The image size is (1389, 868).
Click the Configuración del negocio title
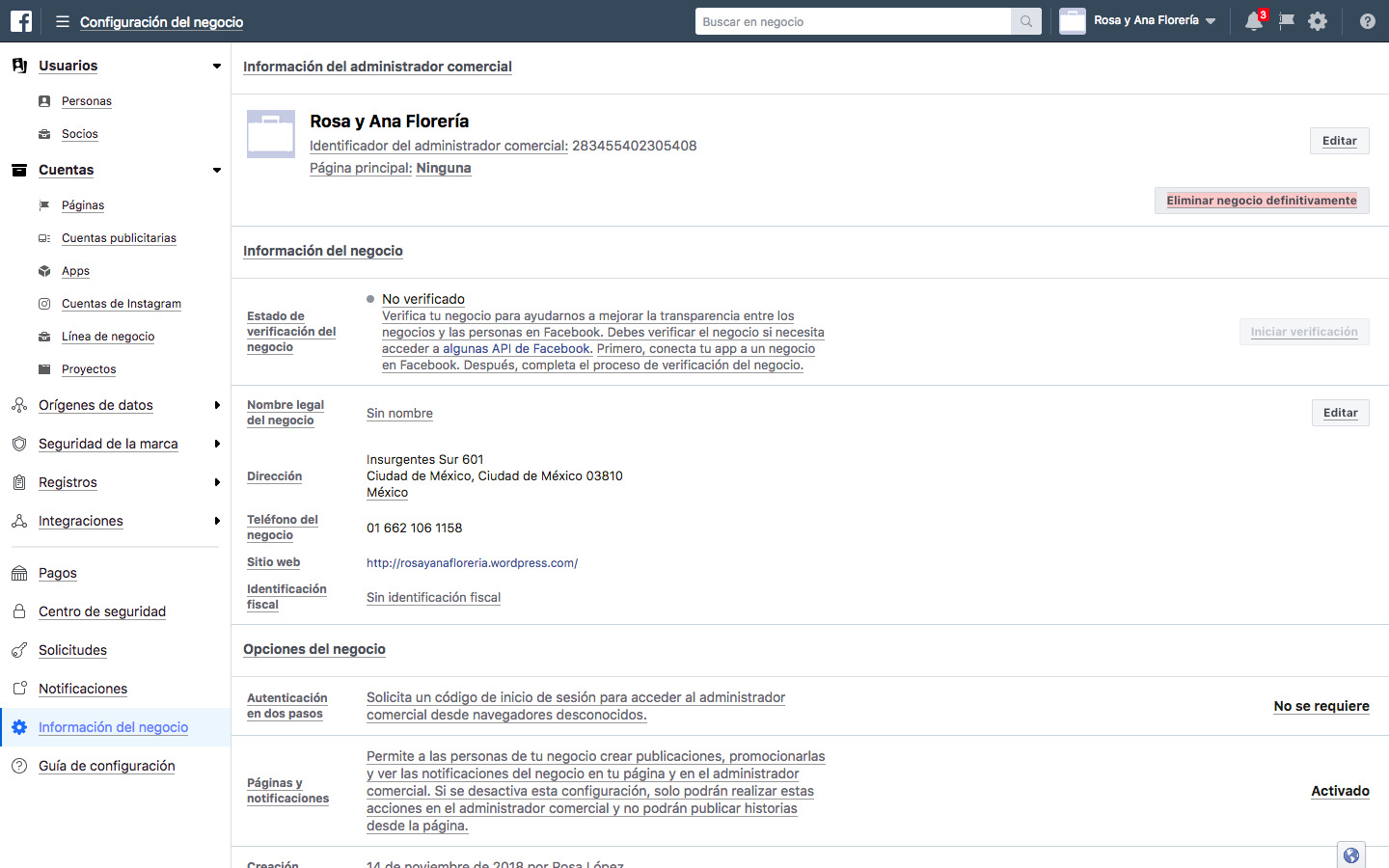pyautogui.click(x=161, y=22)
